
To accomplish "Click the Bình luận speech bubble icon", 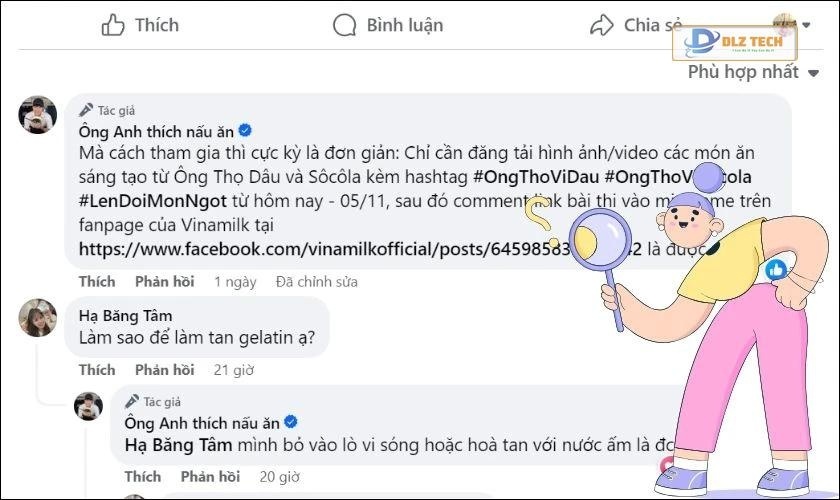I will (x=344, y=25).
